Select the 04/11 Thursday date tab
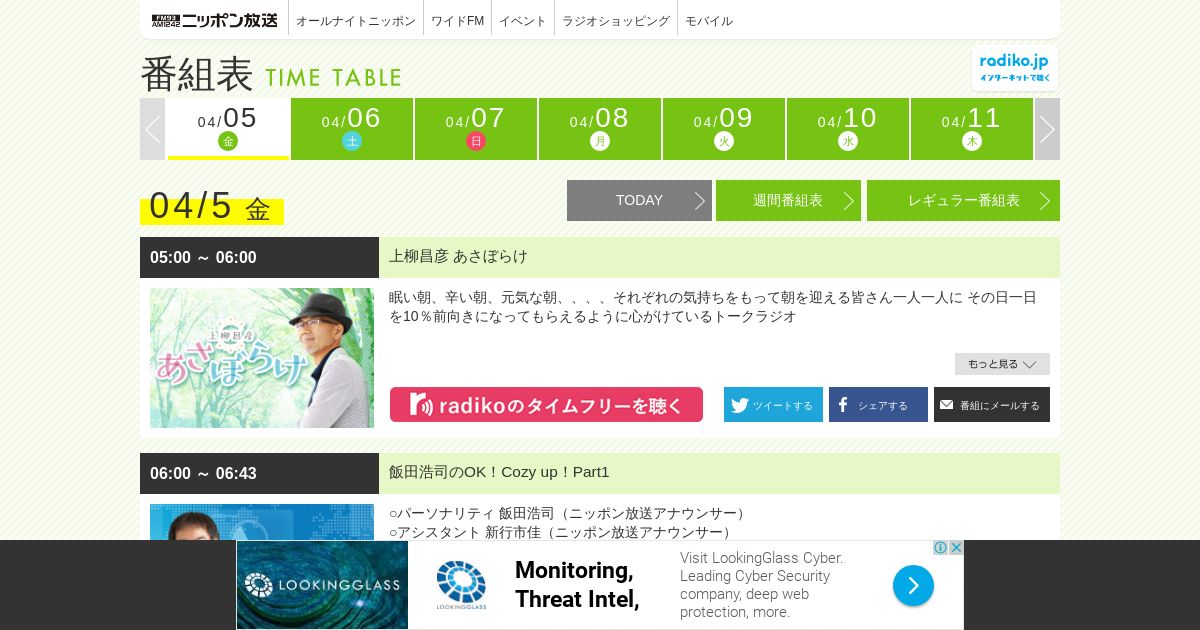 pos(972,129)
